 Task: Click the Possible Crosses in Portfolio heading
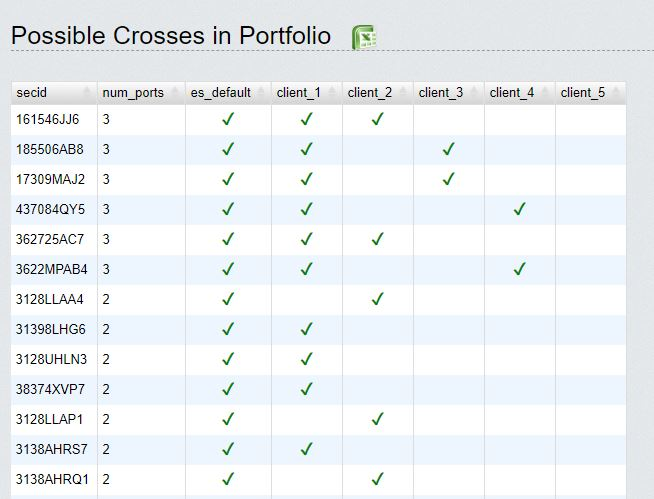(171, 36)
